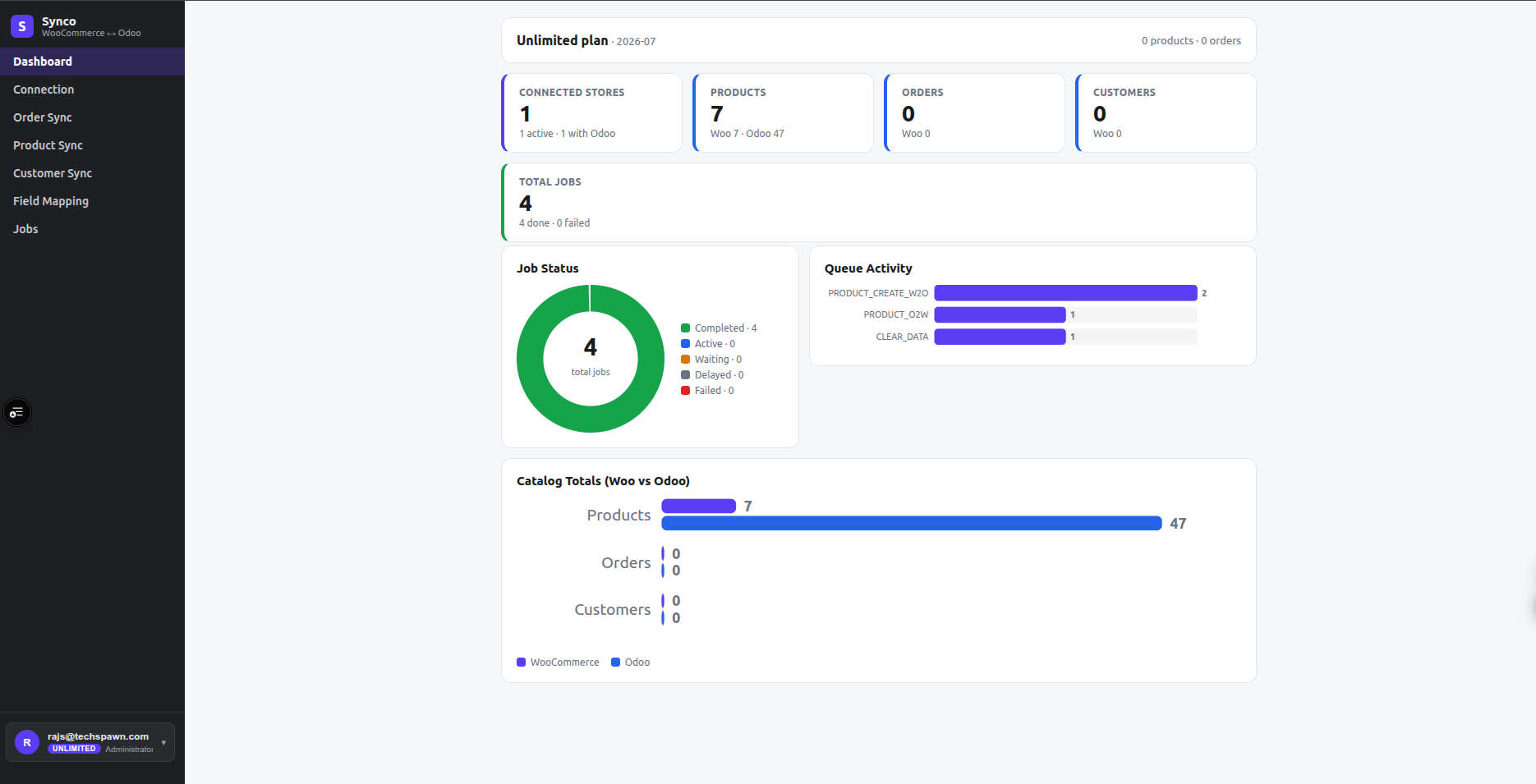Screen dimensions: 1536x784
Task: Click the '4 done · 0 failed' text
Action: click(x=554, y=223)
